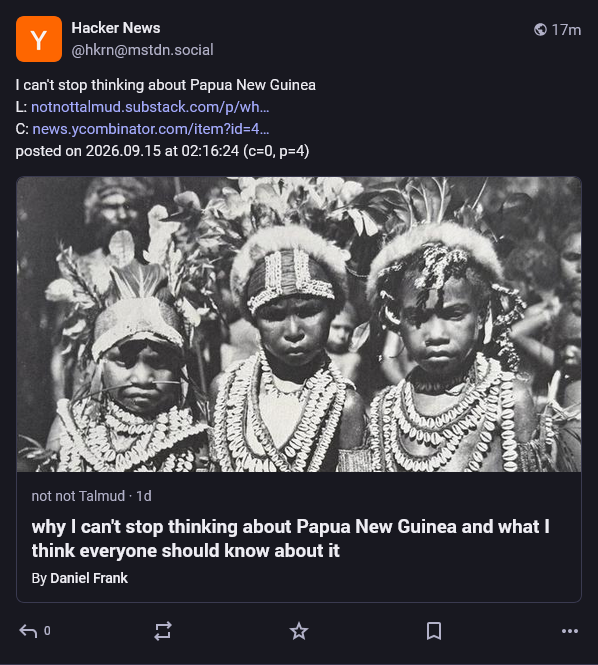
Task: Click the posted on 2026.09.15 line
Action: pyautogui.click(x=162, y=151)
